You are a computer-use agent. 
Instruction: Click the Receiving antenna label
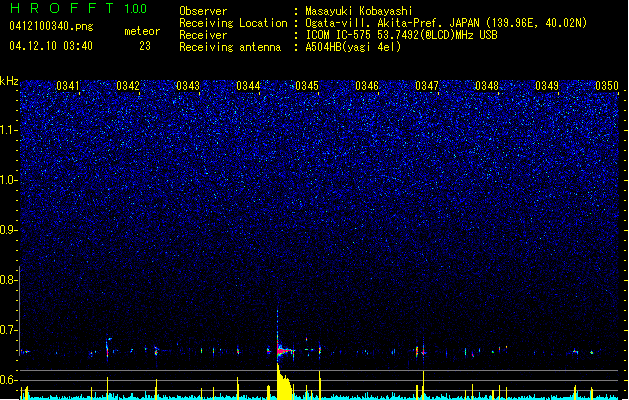click(230, 47)
